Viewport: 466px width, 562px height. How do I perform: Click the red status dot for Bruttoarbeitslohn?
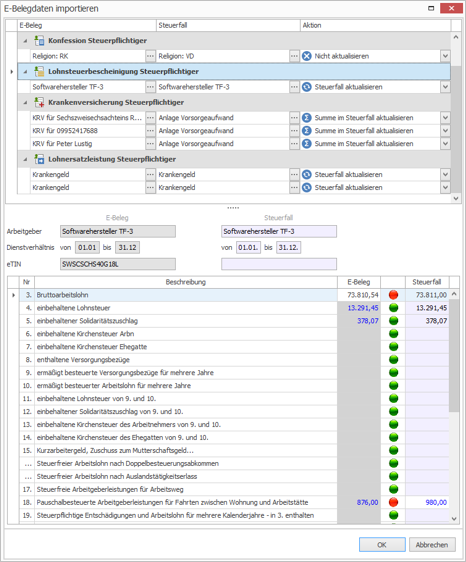click(x=393, y=295)
